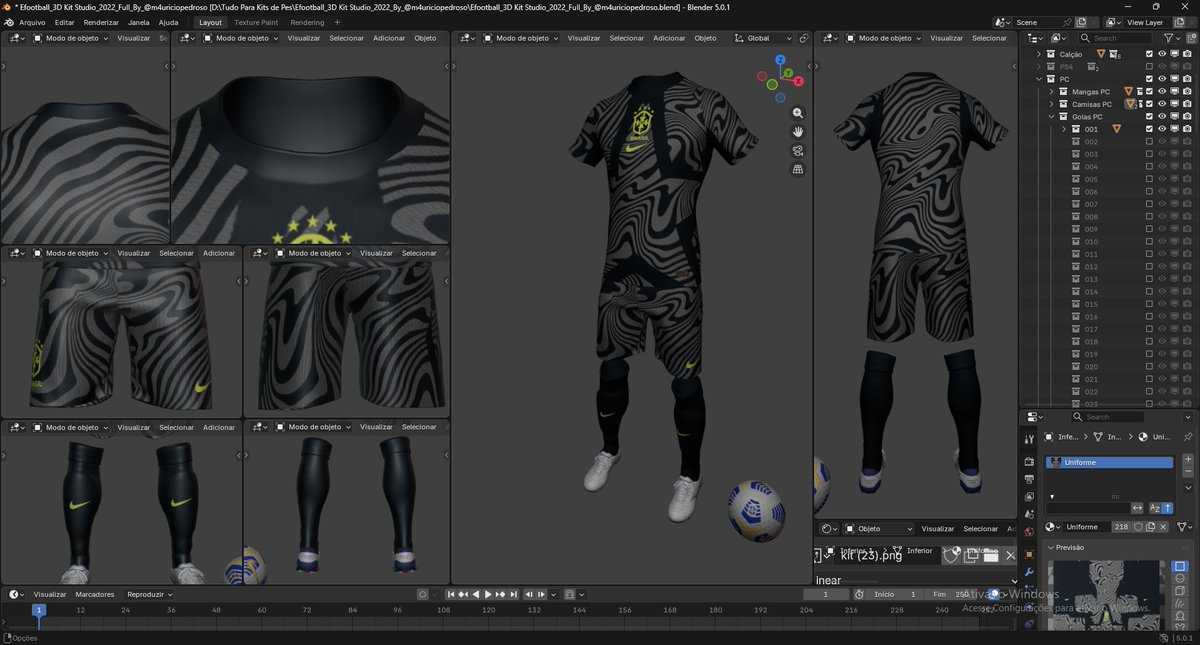Select sphere preview shape icon
This screenshot has height=645, width=1200.
1180,579
